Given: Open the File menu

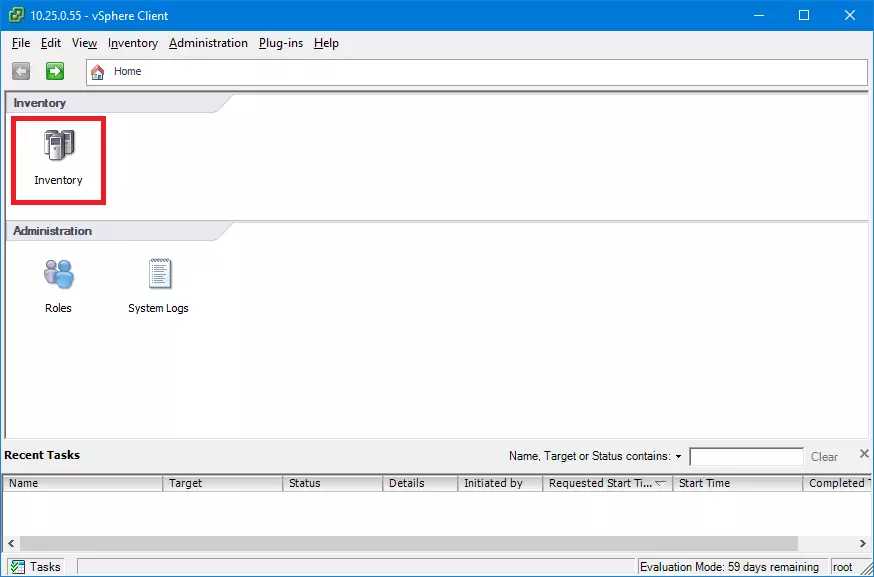Looking at the screenshot, I should [21, 43].
